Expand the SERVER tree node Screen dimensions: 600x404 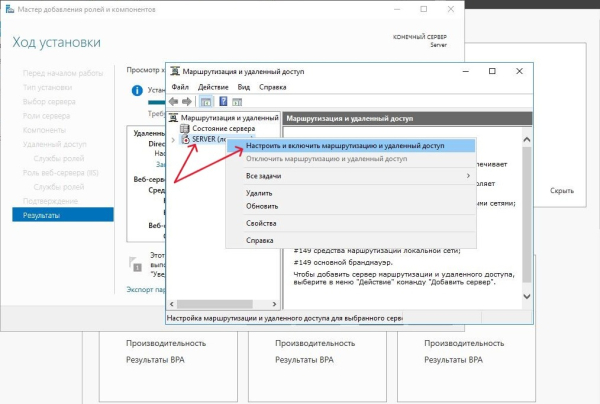point(173,140)
